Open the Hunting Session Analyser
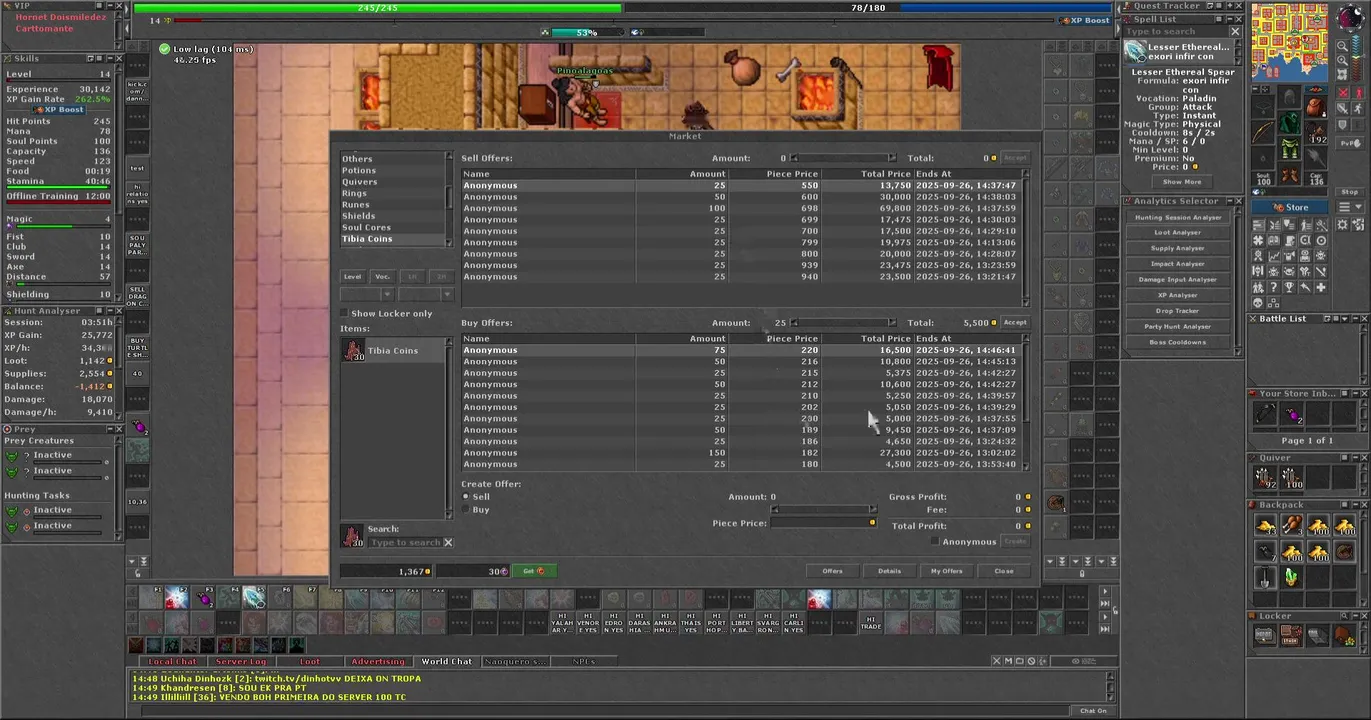Viewport: 1371px width, 720px height. [1178, 217]
